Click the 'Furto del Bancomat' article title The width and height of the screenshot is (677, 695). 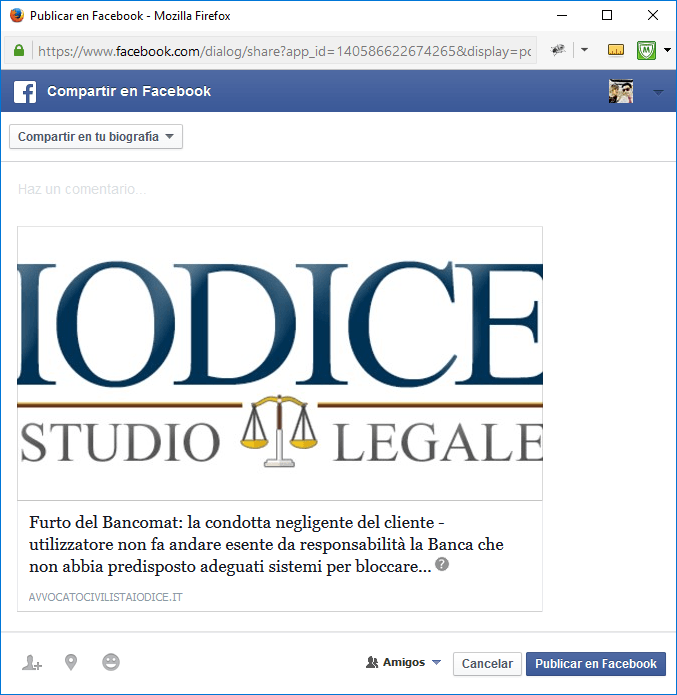tap(266, 544)
